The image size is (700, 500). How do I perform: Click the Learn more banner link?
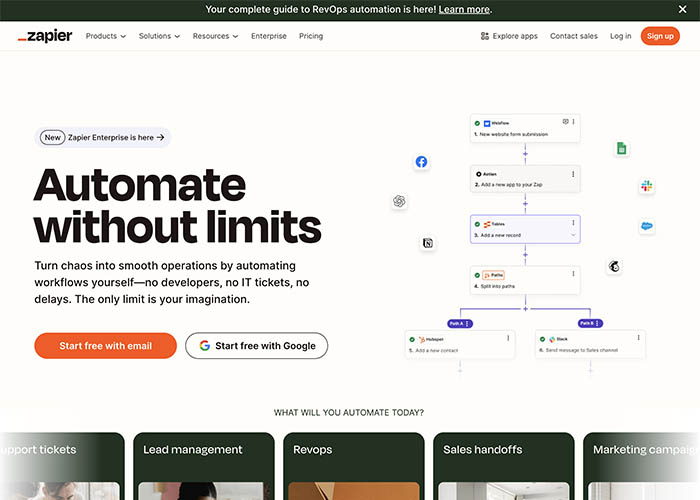tap(464, 9)
